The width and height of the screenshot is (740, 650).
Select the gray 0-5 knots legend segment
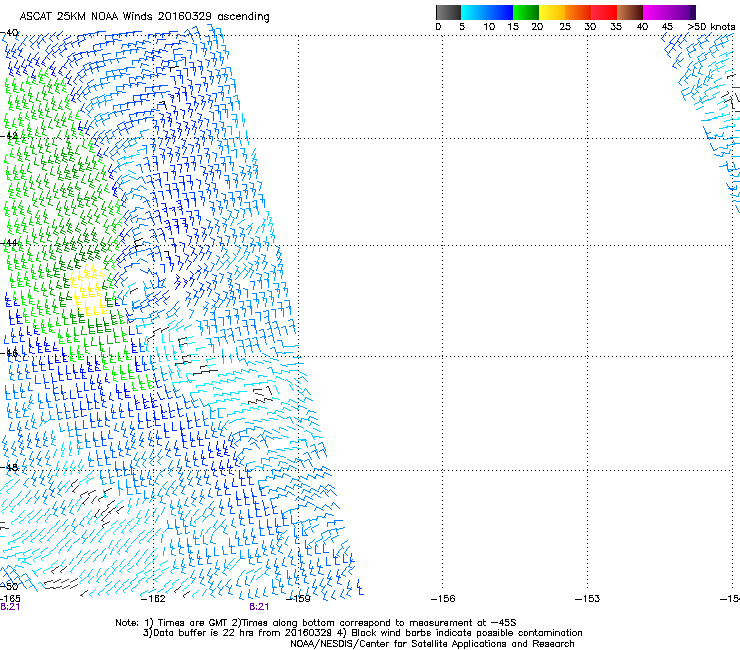(448, 12)
